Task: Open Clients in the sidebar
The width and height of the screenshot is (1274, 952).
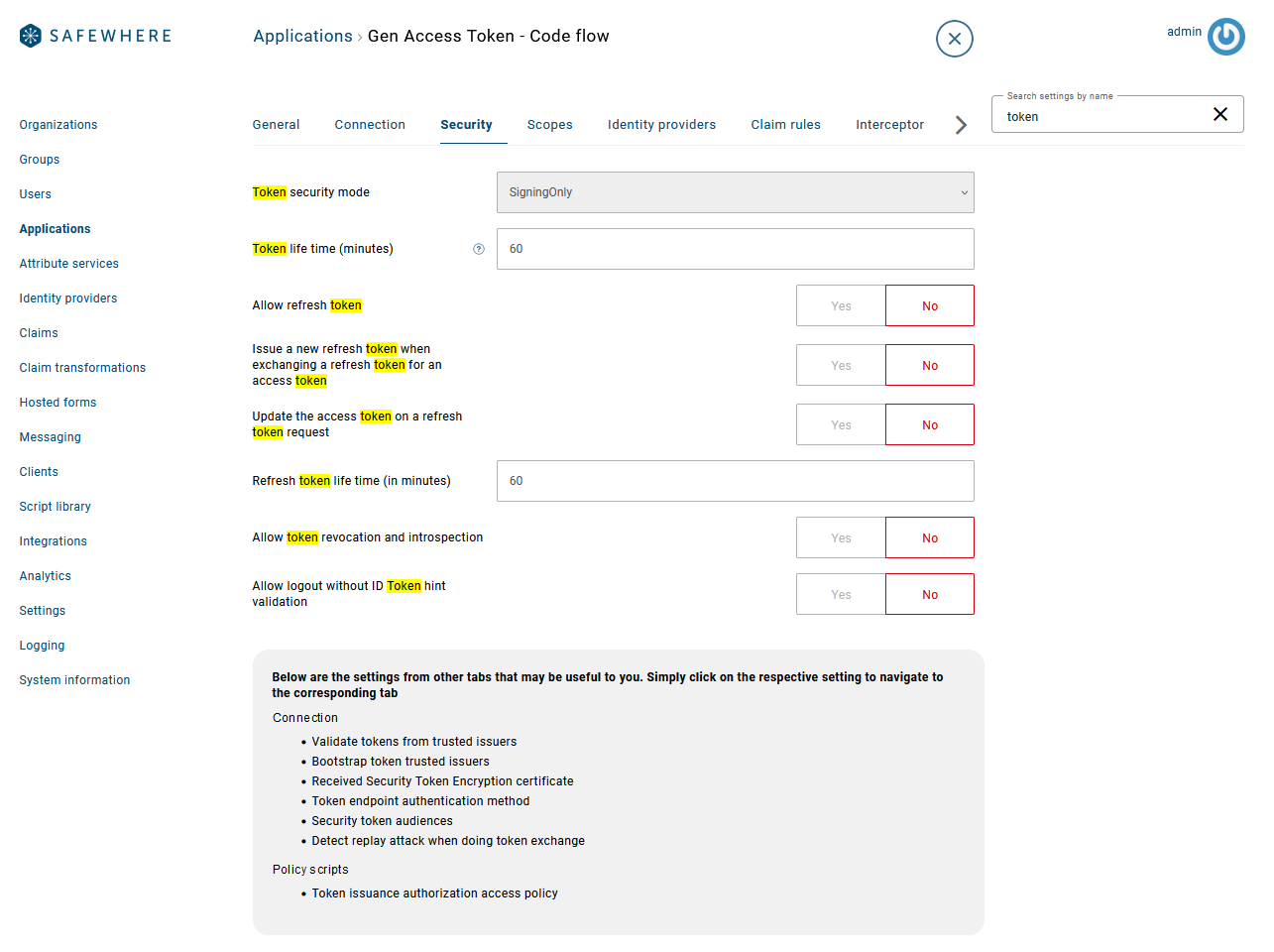Action: click(39, 472)
